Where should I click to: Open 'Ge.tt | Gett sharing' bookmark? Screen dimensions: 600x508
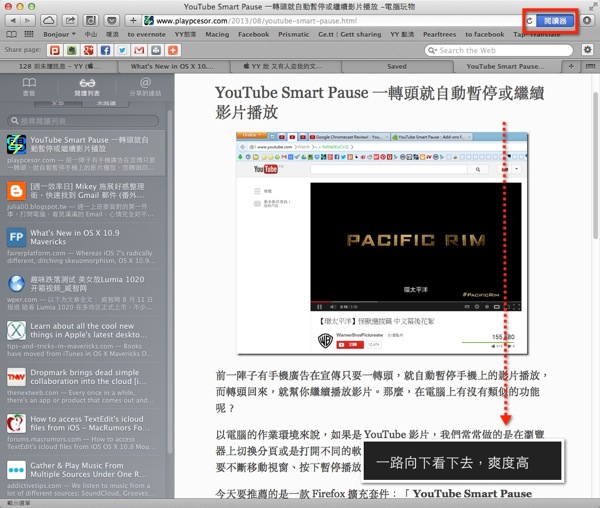click(350, 34)
